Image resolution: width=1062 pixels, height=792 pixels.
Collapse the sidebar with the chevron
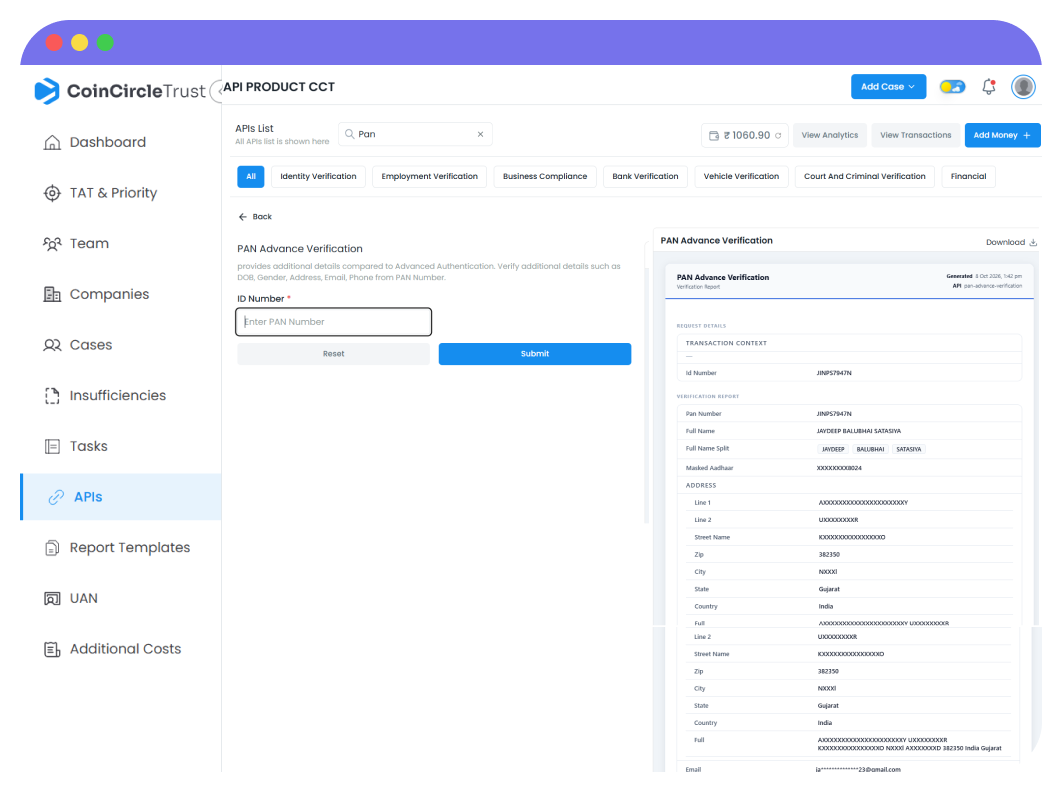pyautogui.click(x=218, y=91)
